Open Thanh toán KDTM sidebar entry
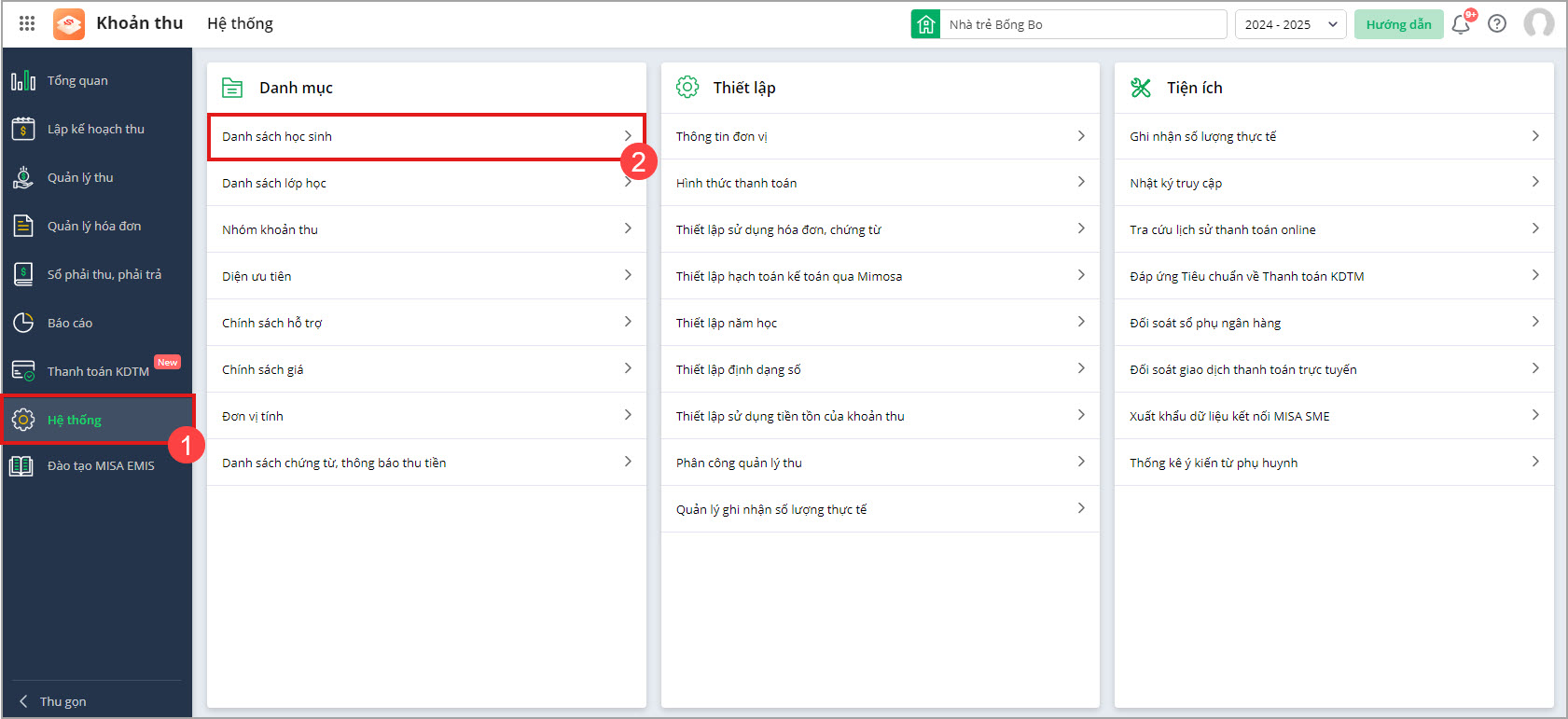1568x719 pixels. click(x=98, y=372)
